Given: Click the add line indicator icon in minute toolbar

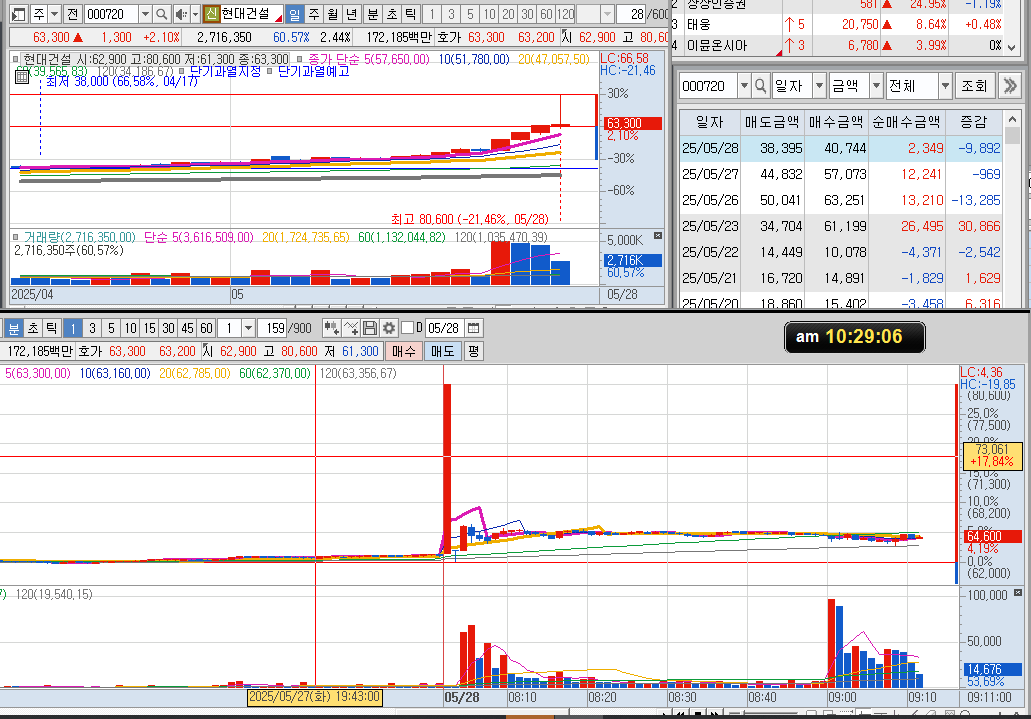Looking at the screenshot, I should pyautogui.click(x=350, y=328).
